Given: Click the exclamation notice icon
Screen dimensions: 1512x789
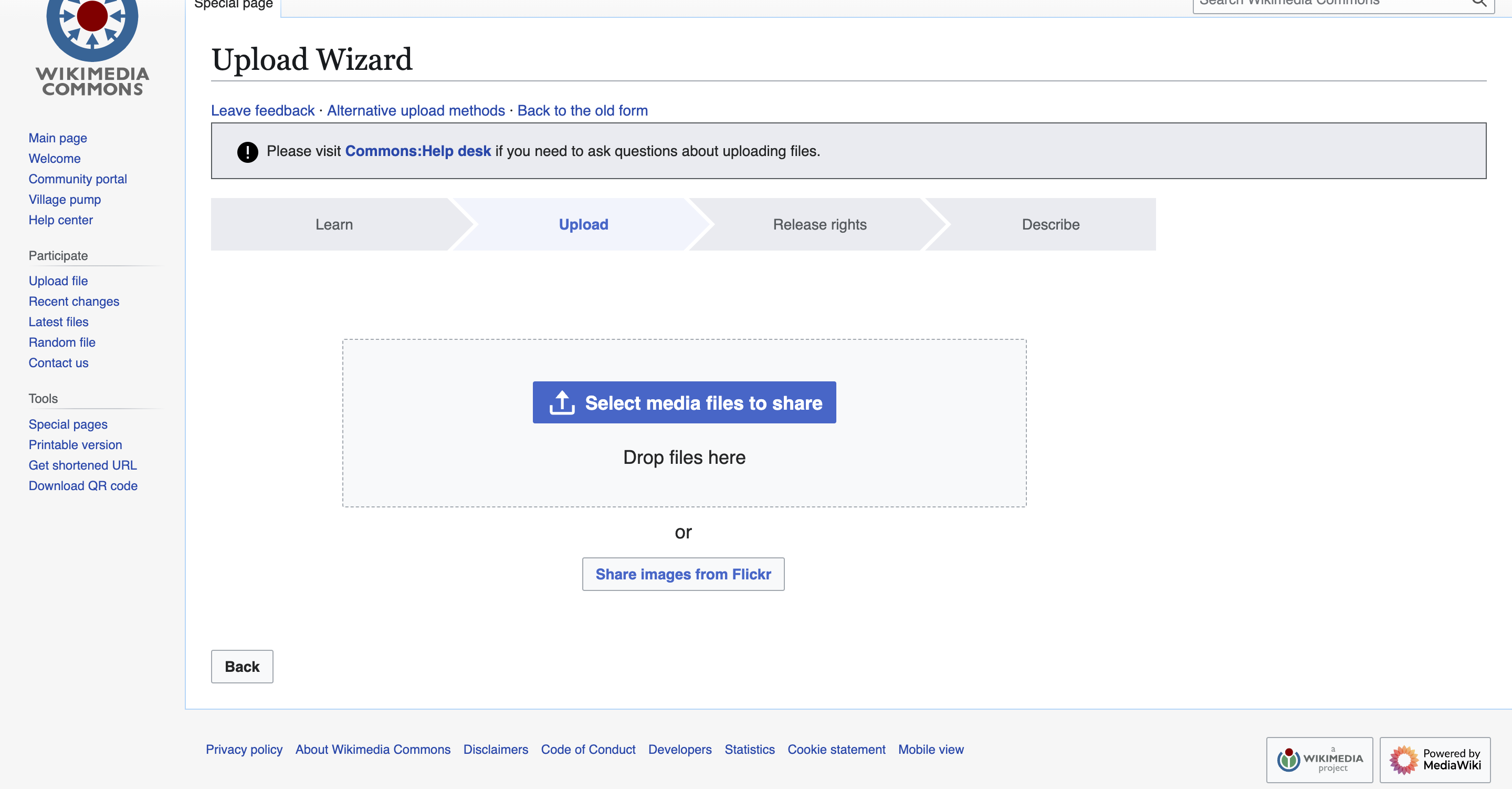Looking at the screenshot, I should [247, 152].
